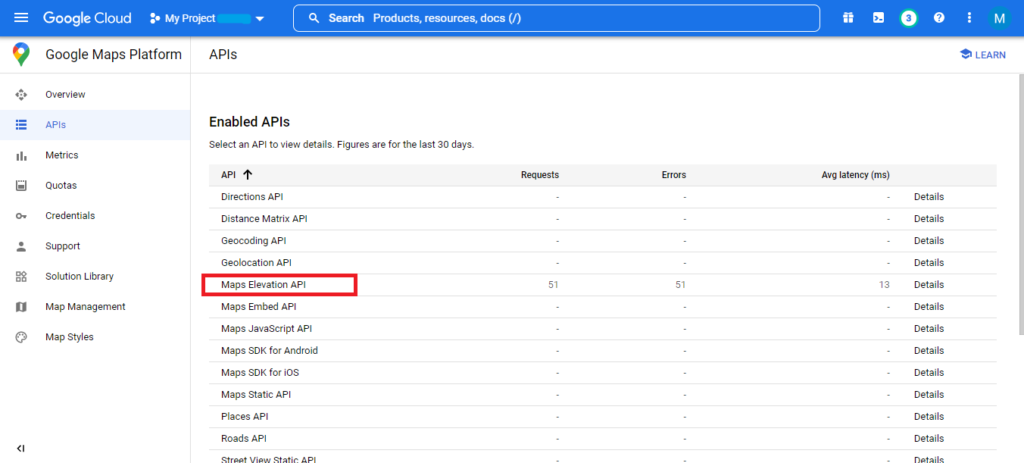This screenshot has width=1024, height=463.
Task: Open Details for Geocoding API
Action: (x=929, y=241)
